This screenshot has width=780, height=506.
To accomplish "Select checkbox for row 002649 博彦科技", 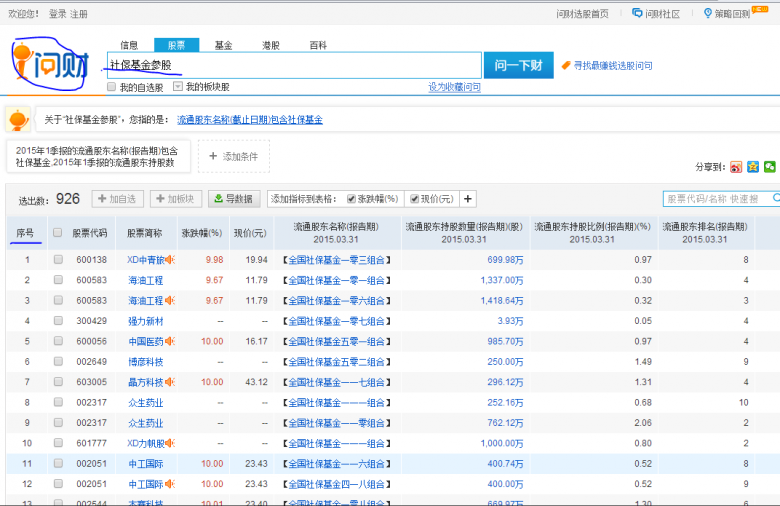I will click(58, 361).
